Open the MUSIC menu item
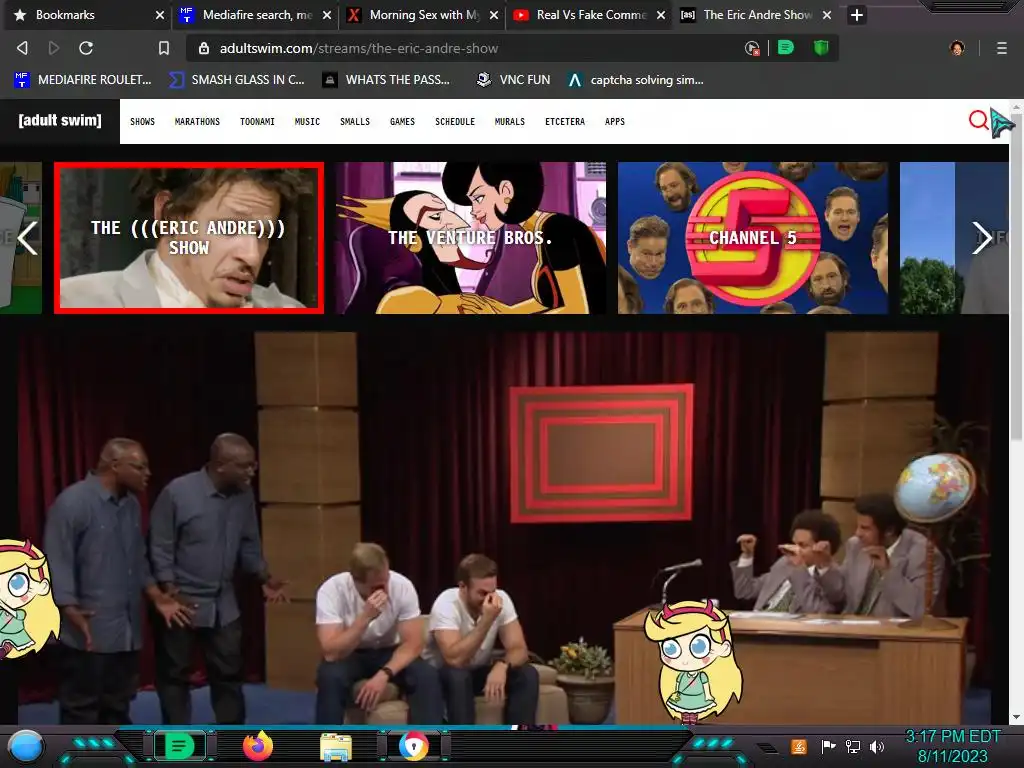 click(308, 121)
